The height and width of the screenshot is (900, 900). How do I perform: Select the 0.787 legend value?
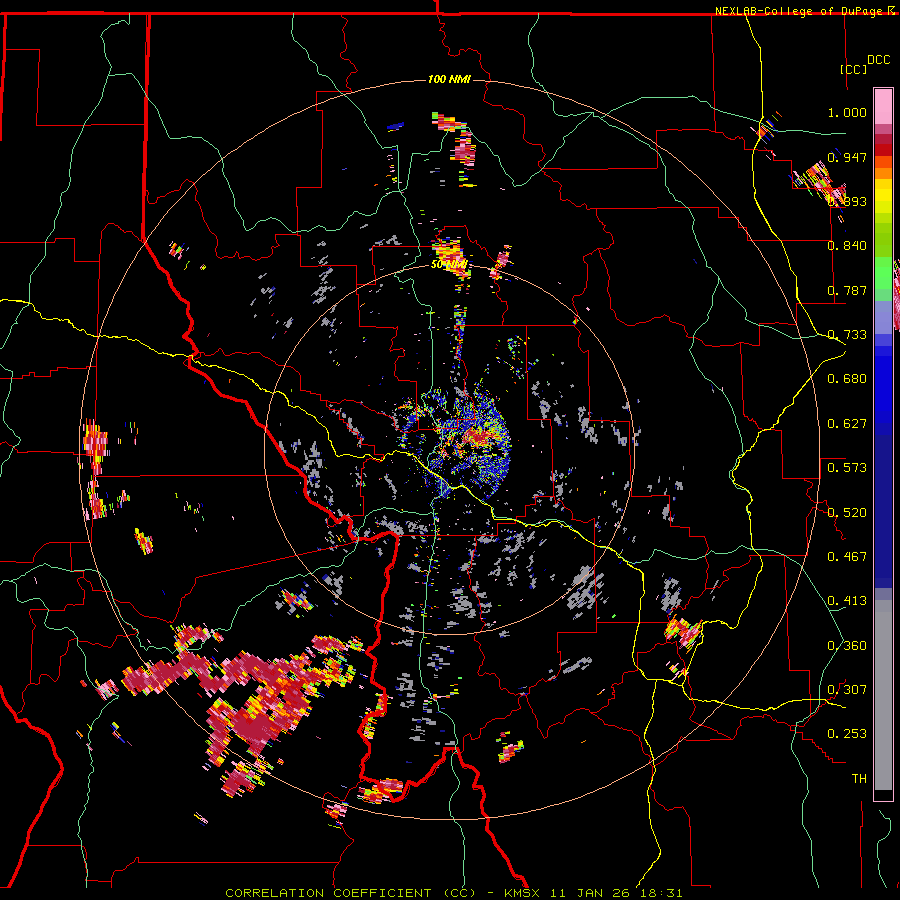847,290
